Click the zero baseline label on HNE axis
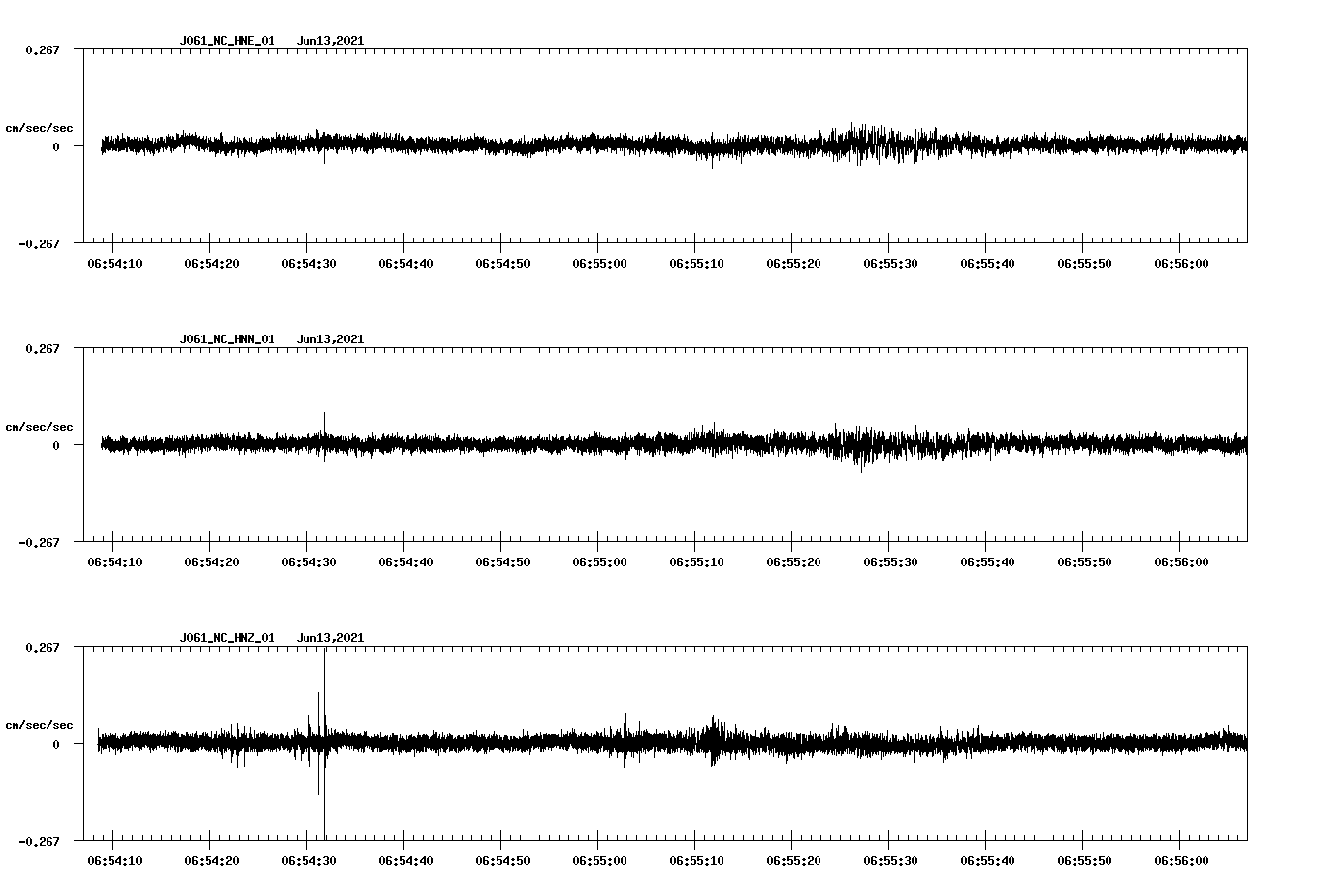Viewport: 1317px width, 896px height. click(x=56, y=146)
